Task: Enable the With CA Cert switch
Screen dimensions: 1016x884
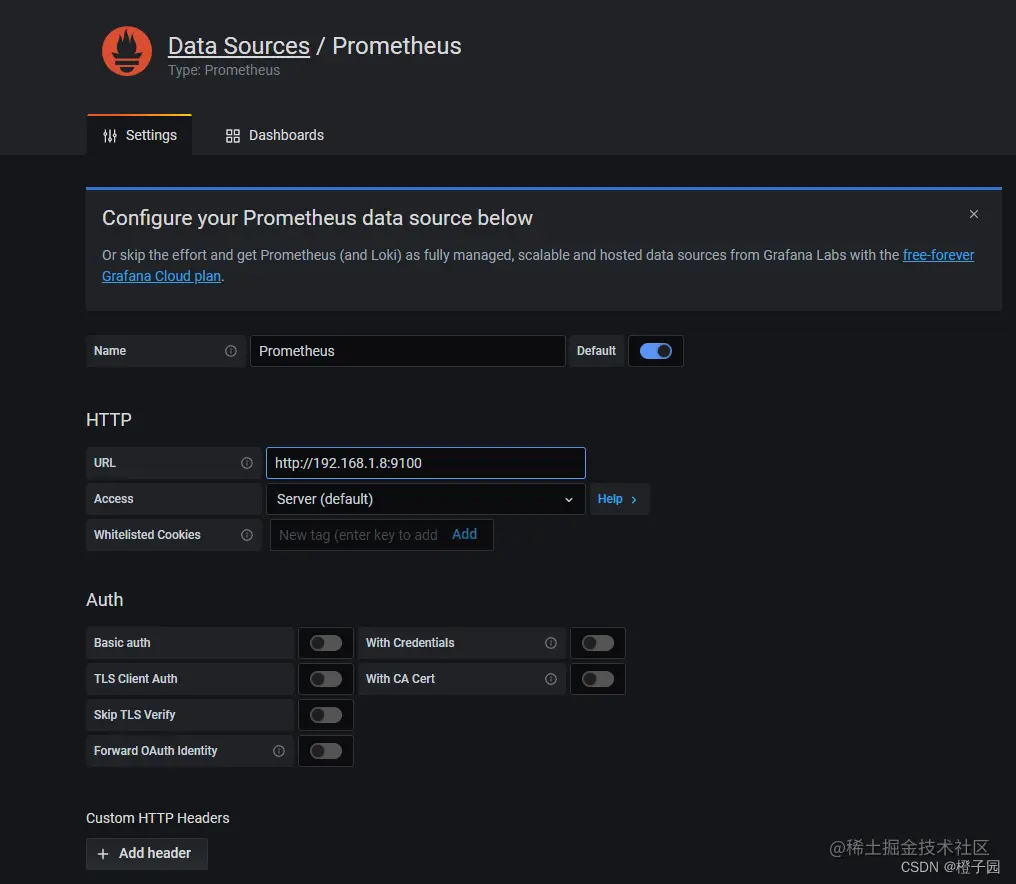Action: (597, 679)
